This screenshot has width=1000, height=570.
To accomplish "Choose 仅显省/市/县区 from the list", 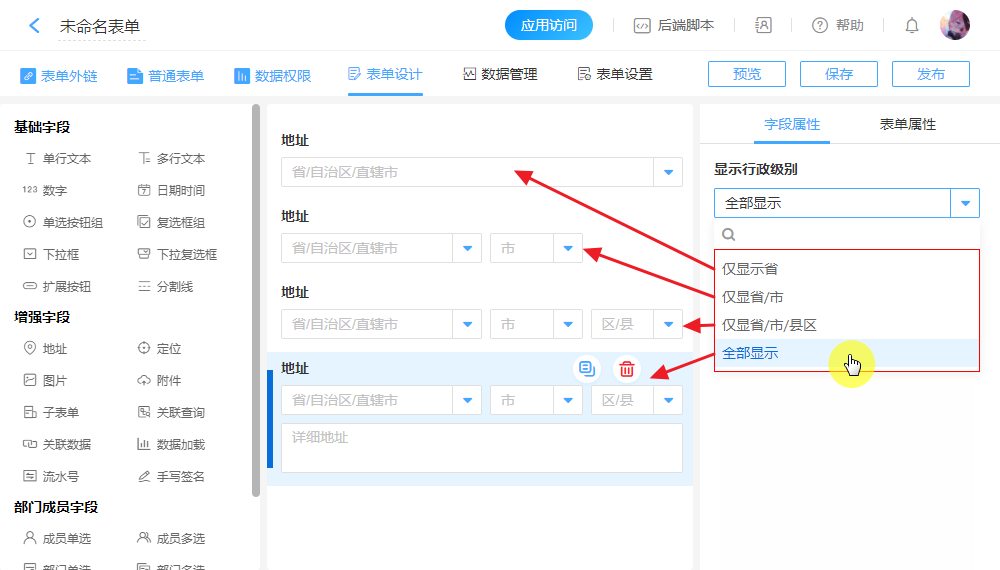I will 770,325.
